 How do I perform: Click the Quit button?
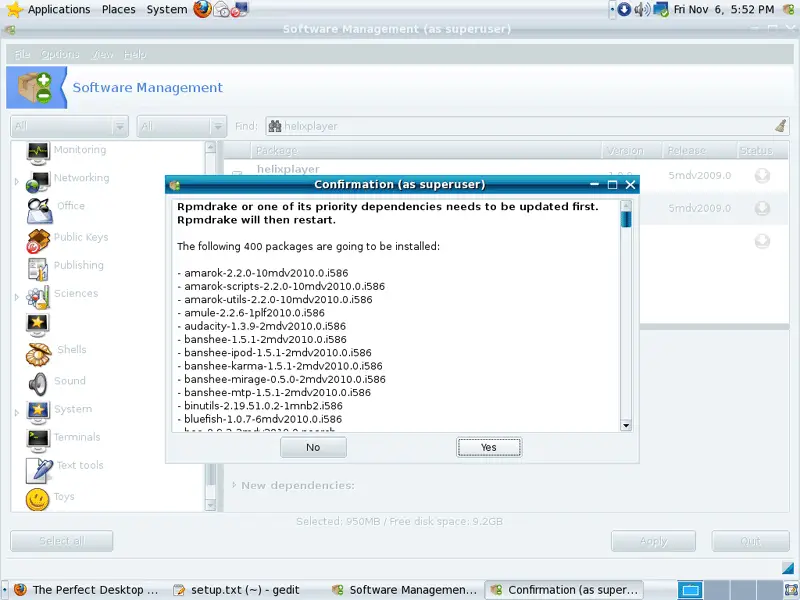pos(751,541)
